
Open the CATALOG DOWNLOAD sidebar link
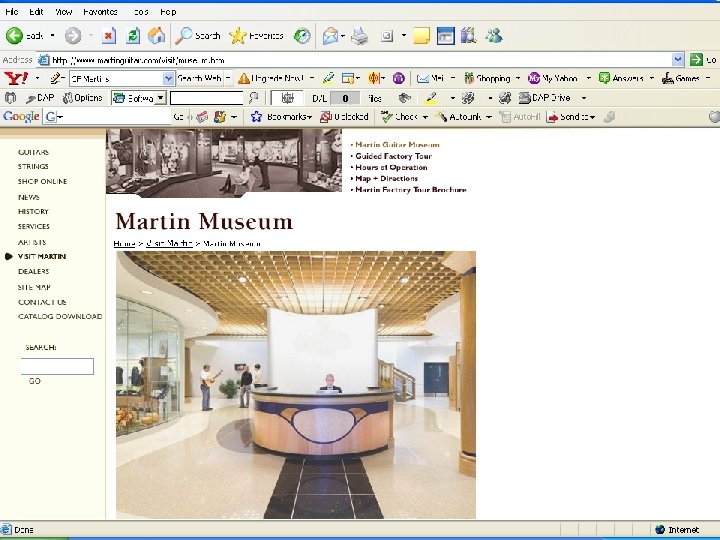click(x=60, y=316)
